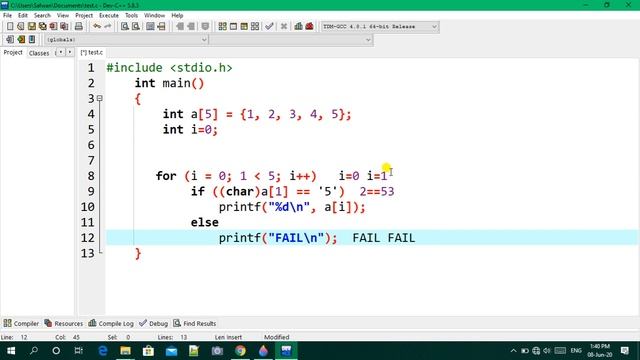Click the '#include <stdio.h>' code line

pos(169,68)
